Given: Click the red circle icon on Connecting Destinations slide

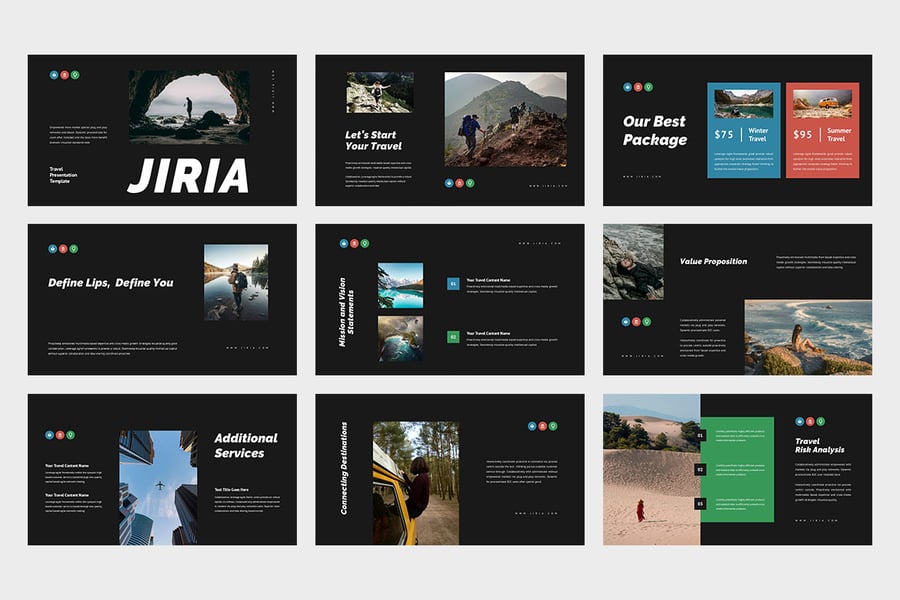Looking at the screenshot, I should [542, 426].
